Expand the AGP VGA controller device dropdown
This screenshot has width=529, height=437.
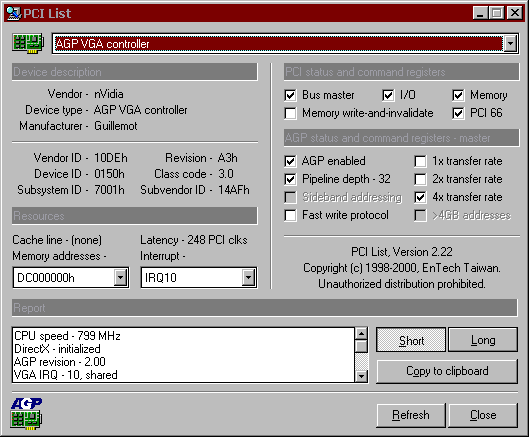tap(511, 44)
